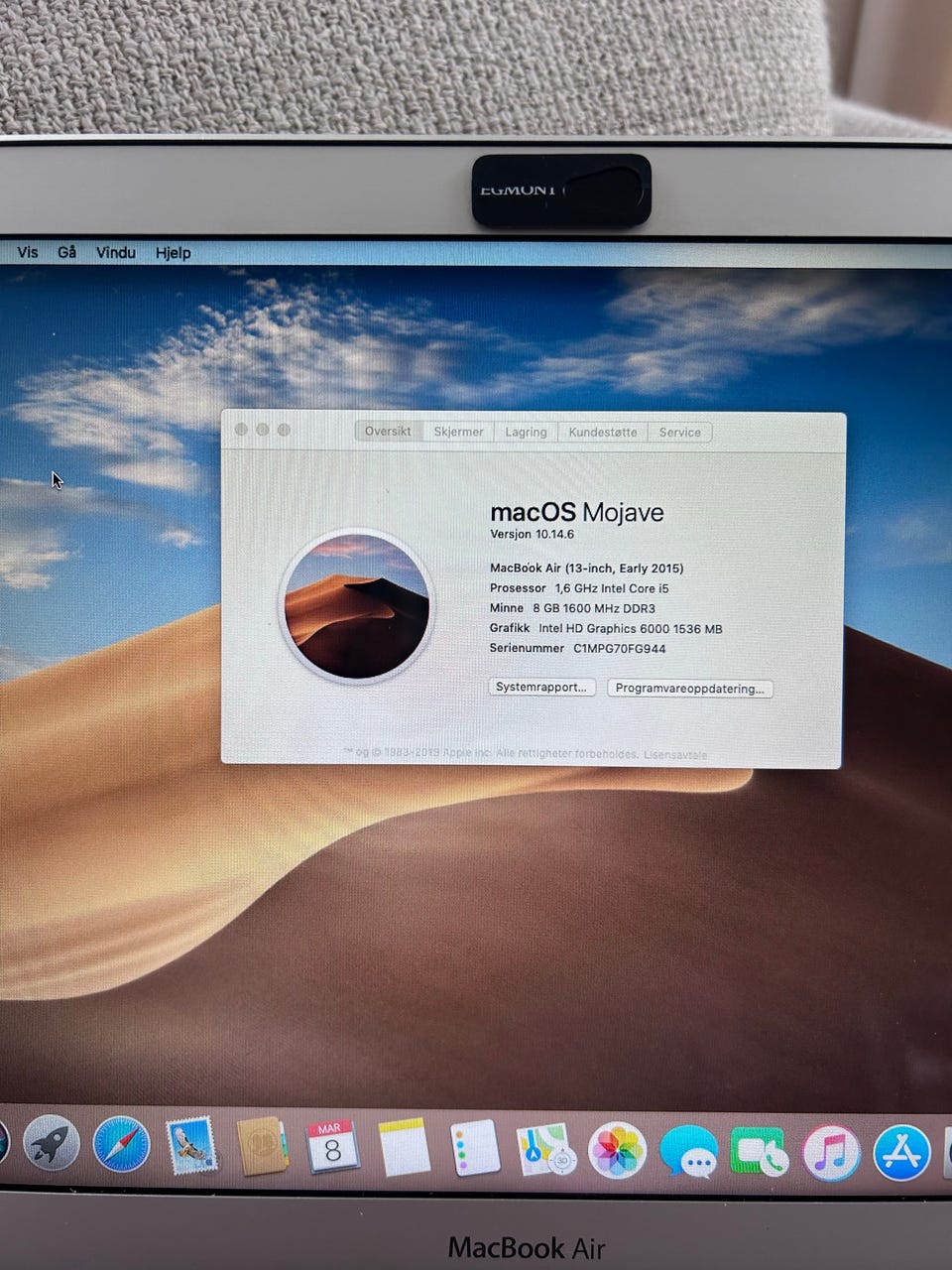Switch to the Oversikt tab
Viewport: 952px width, 1270px height.
click(x=388, y=432)
